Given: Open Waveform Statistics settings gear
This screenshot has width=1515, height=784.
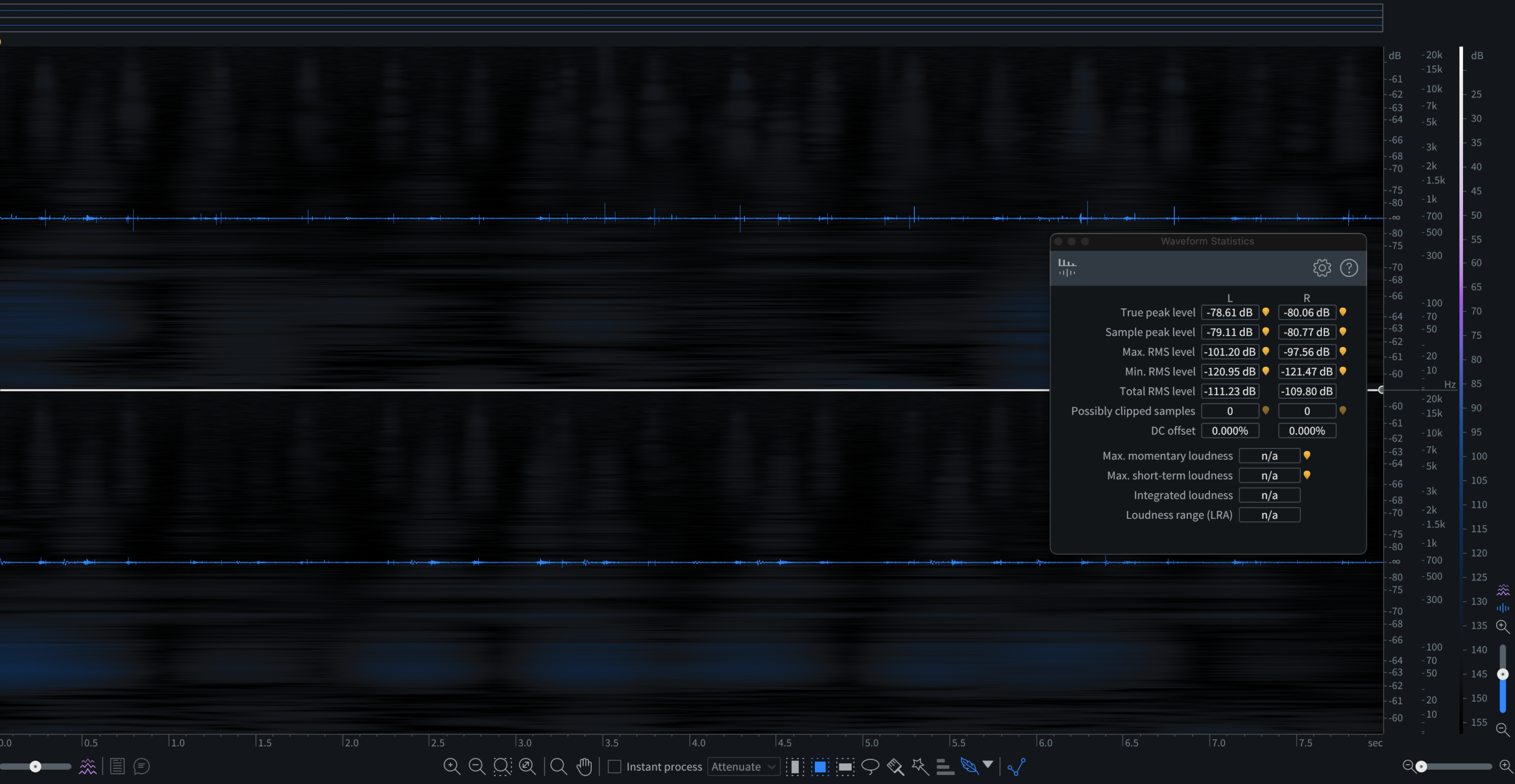Looking at the screenshot, I should click(1321, 268).
